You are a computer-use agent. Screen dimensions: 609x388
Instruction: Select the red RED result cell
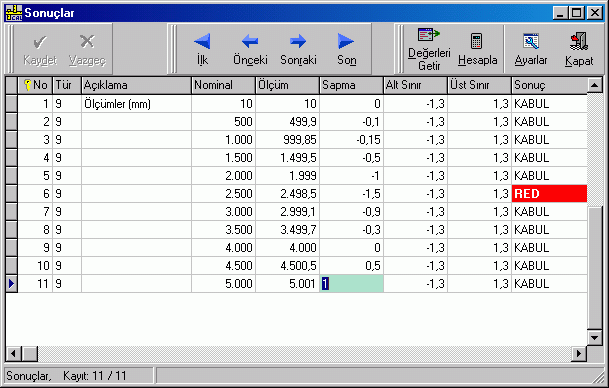click(549, 193)
